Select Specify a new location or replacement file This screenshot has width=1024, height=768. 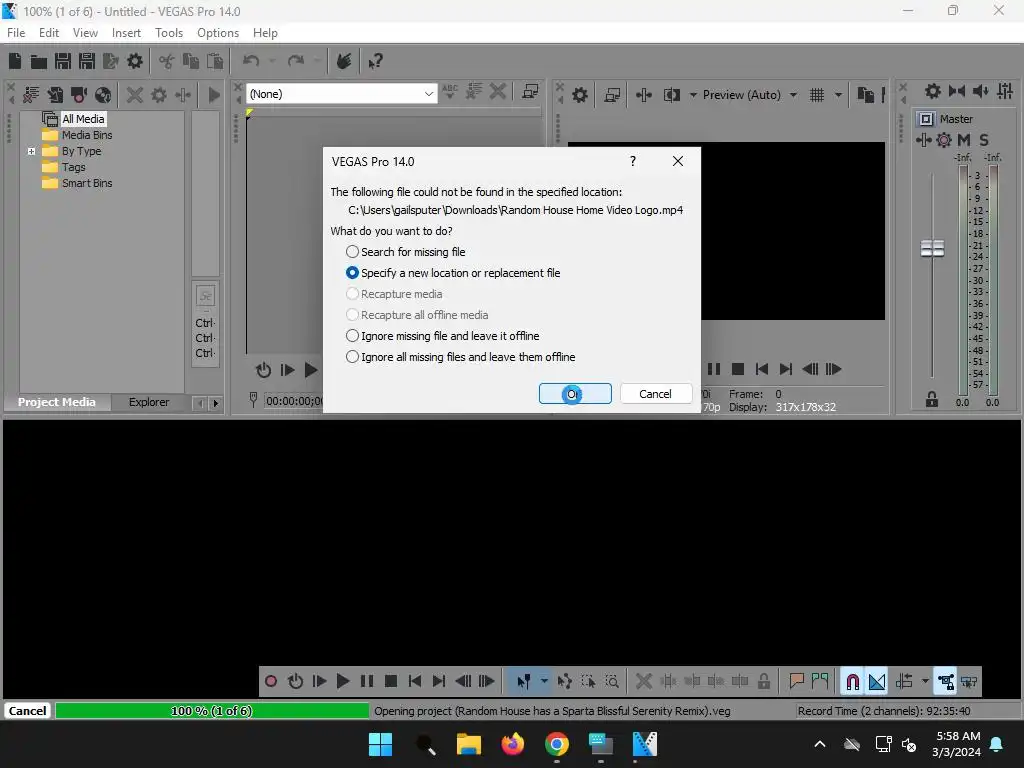(453, 273)
